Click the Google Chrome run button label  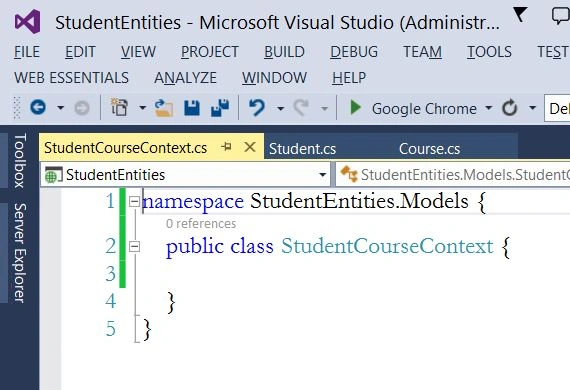(424, 109)
